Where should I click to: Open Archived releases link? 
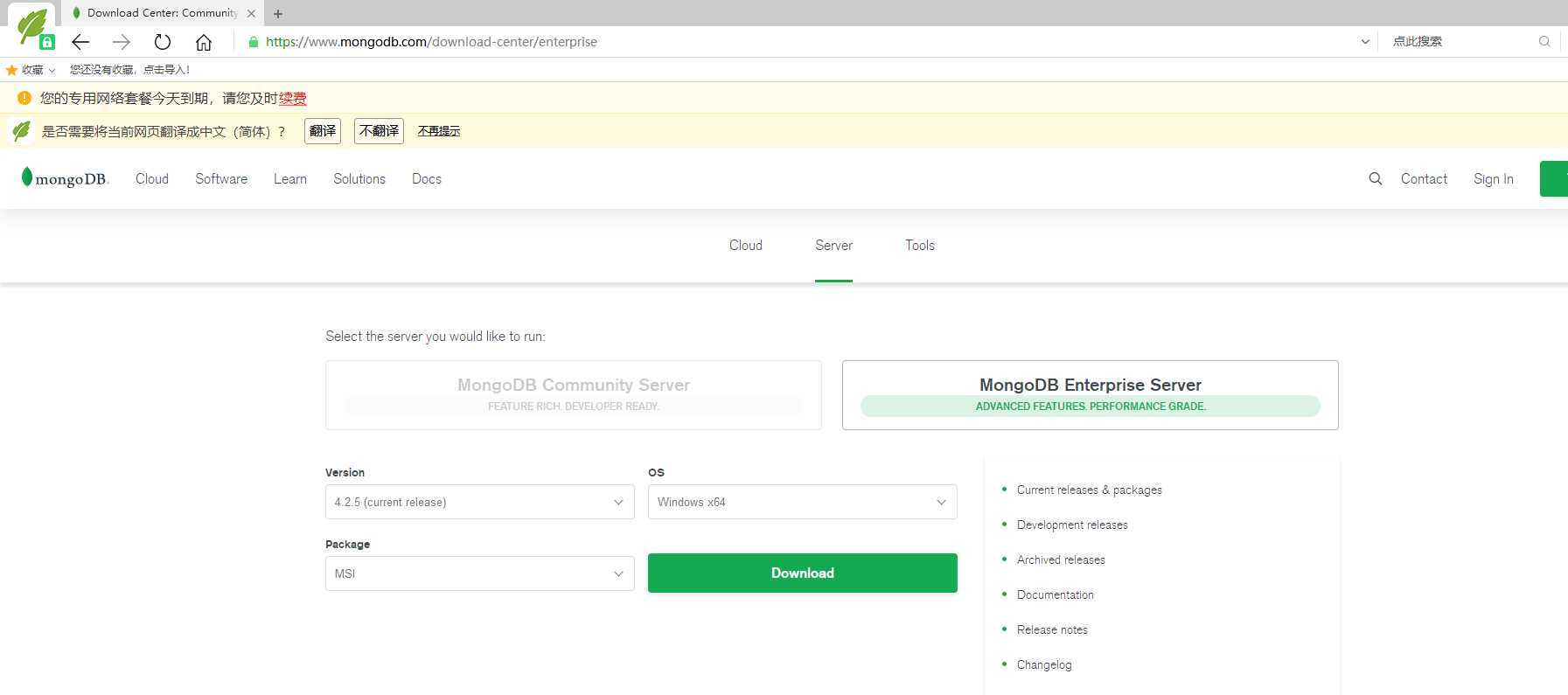coord(1061,559)
